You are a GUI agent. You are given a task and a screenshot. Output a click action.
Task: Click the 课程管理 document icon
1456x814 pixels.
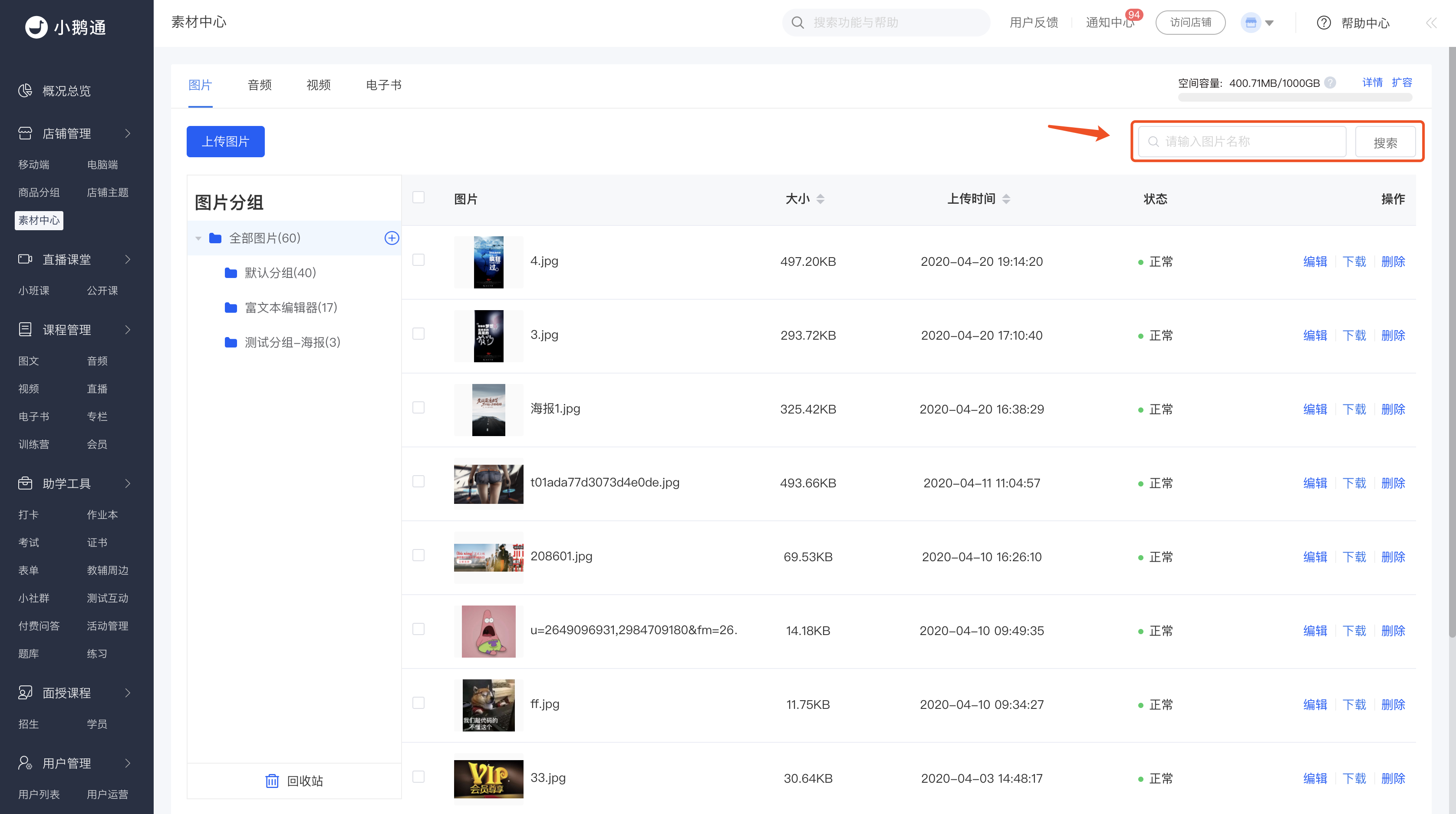26,329
